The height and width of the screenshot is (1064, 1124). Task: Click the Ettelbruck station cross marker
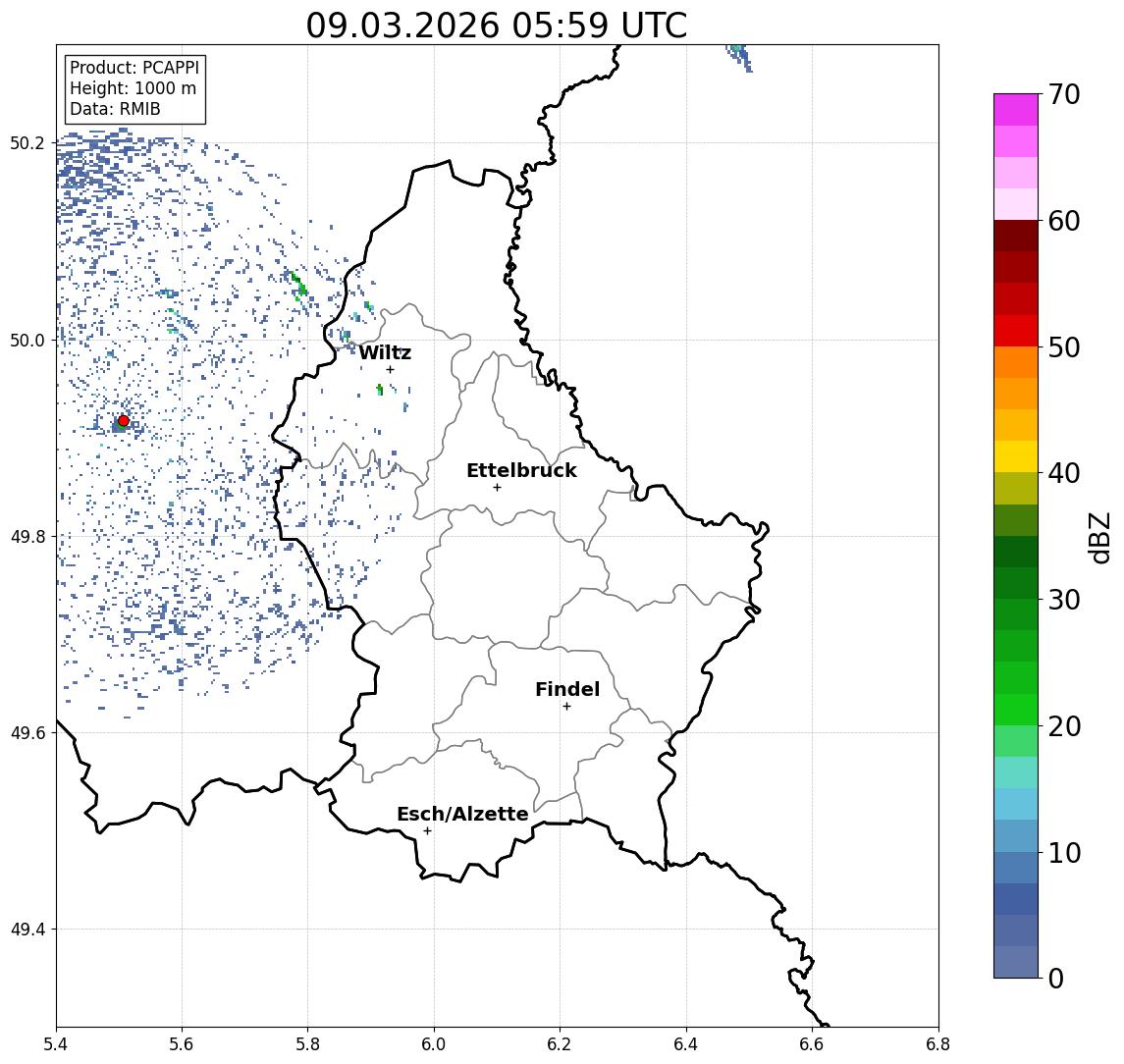click(497, 488)
